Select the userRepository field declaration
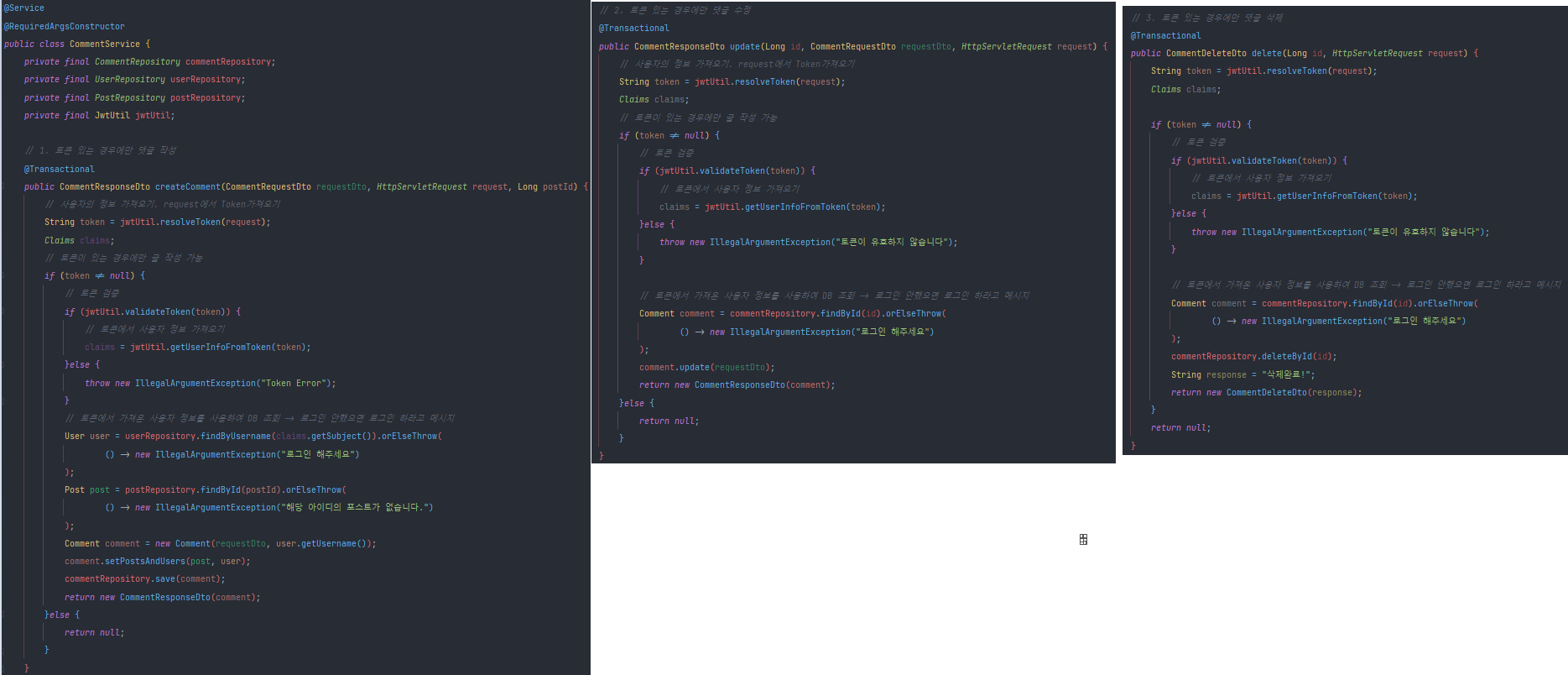The height and width of the screenshot is (675, 1568). pos(134,80)
